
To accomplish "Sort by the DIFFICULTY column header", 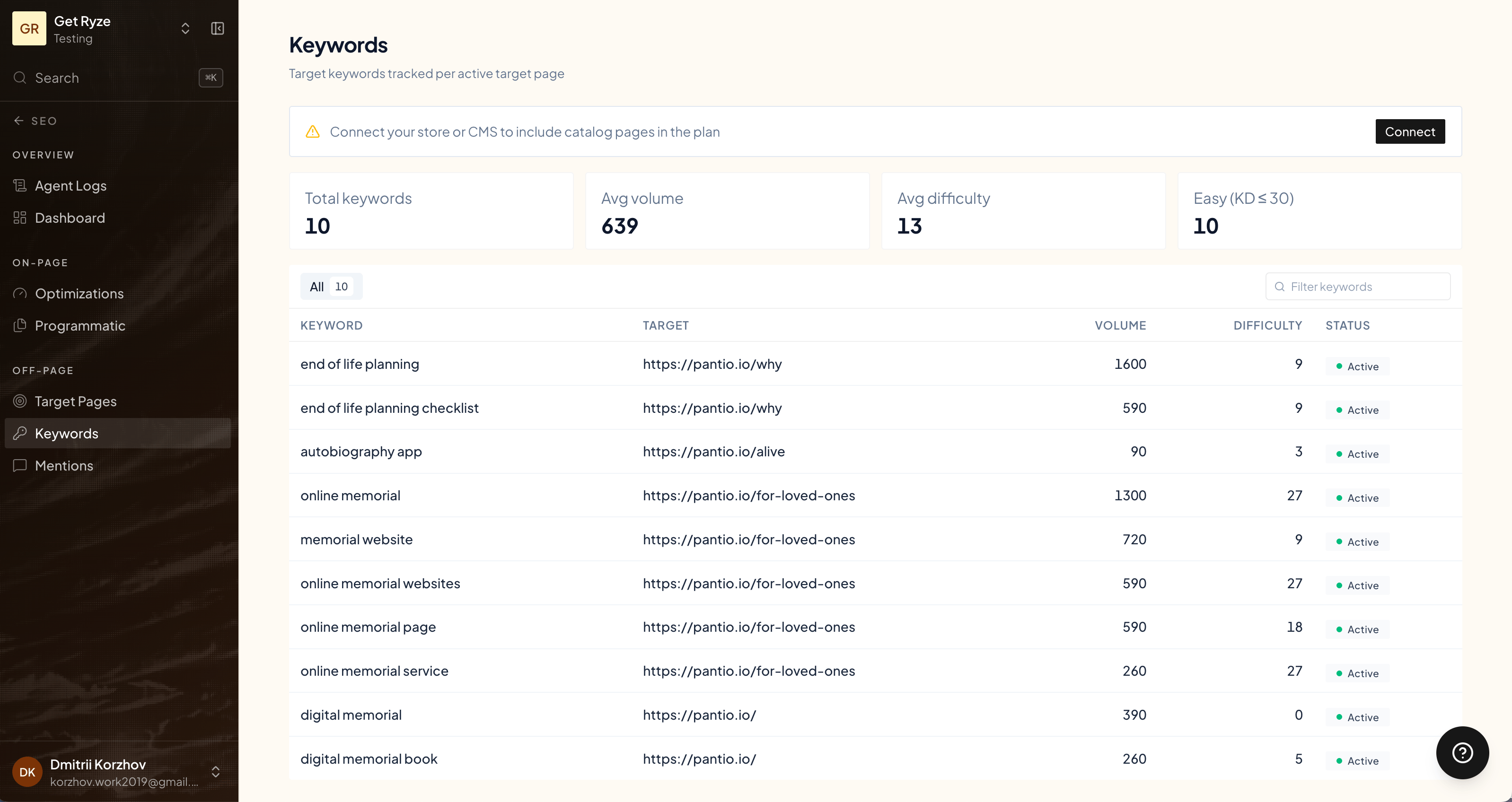I will (1267, 325).
